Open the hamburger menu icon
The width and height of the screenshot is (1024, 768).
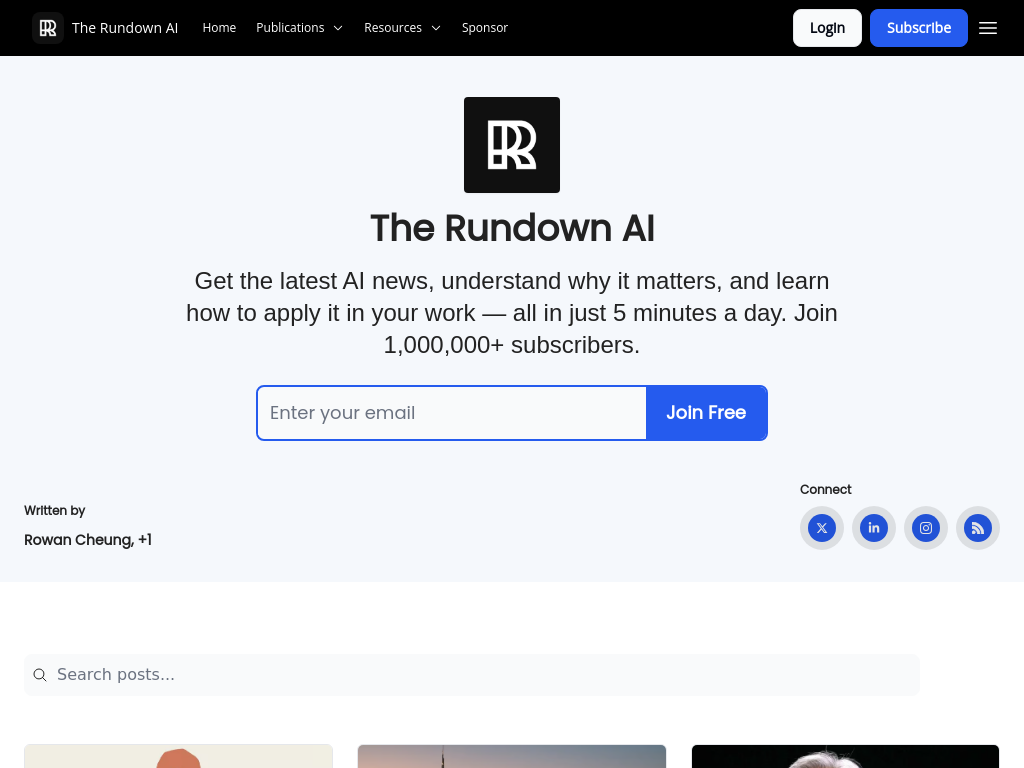pos(988,28)
